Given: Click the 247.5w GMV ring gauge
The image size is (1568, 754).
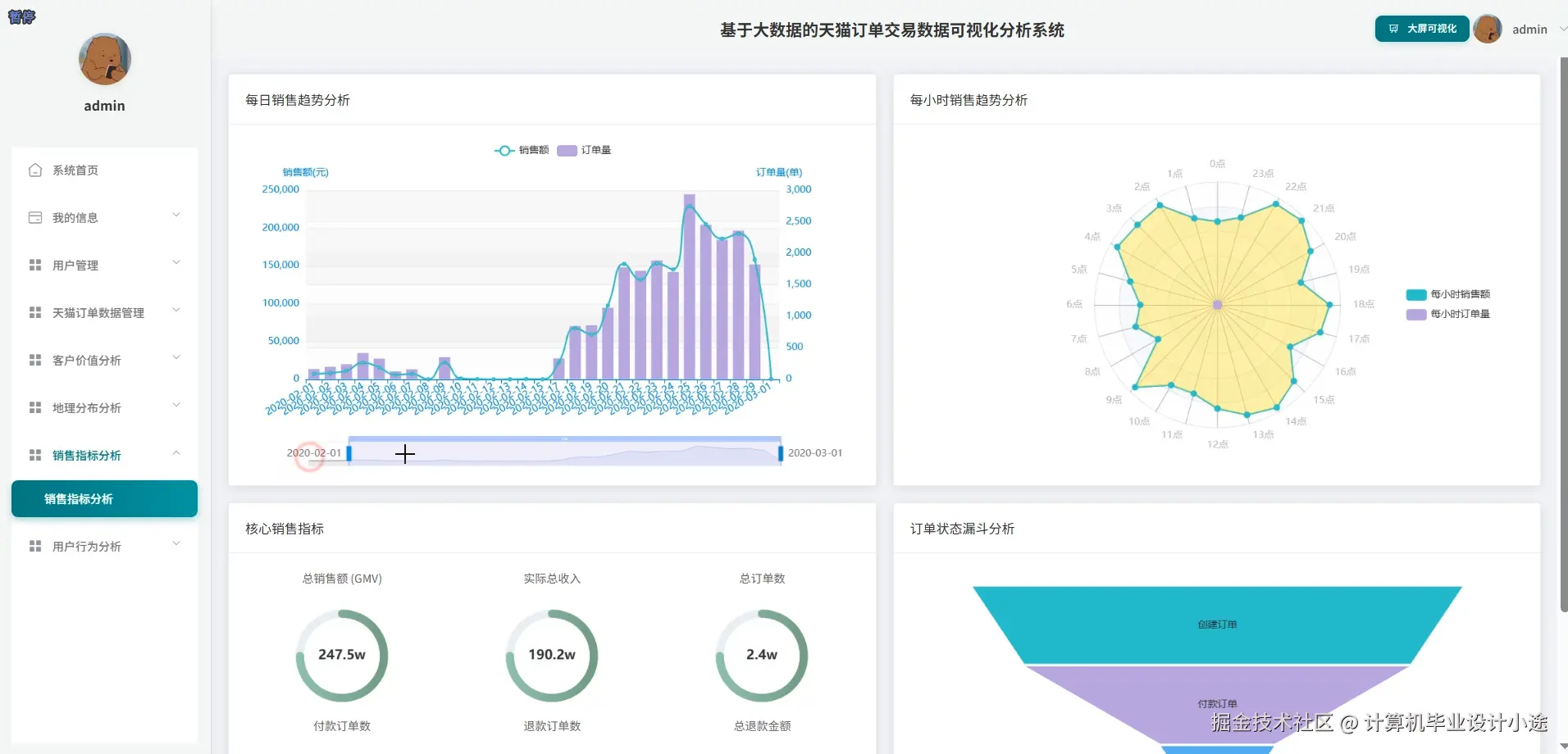Looking at the screenshot, I should pos(342,656).
